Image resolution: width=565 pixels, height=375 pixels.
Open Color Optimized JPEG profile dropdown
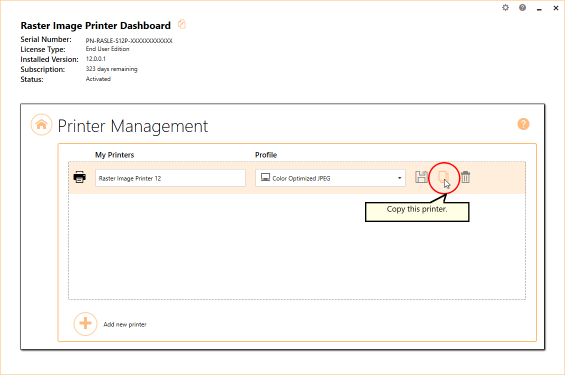click(x=330, y=178)
